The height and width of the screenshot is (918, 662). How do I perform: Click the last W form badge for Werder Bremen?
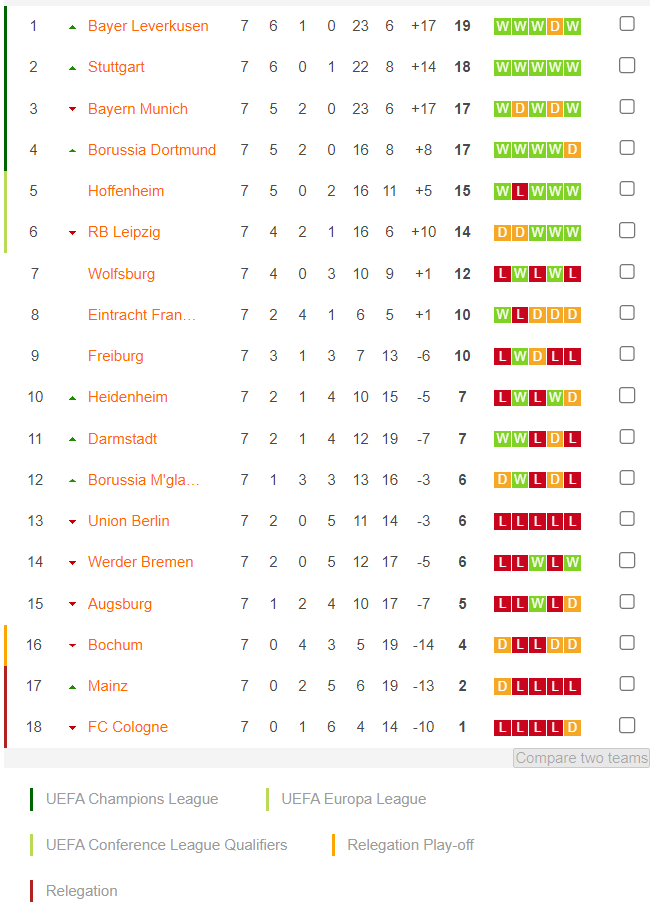pyautogui.click(x=572, y=563)
